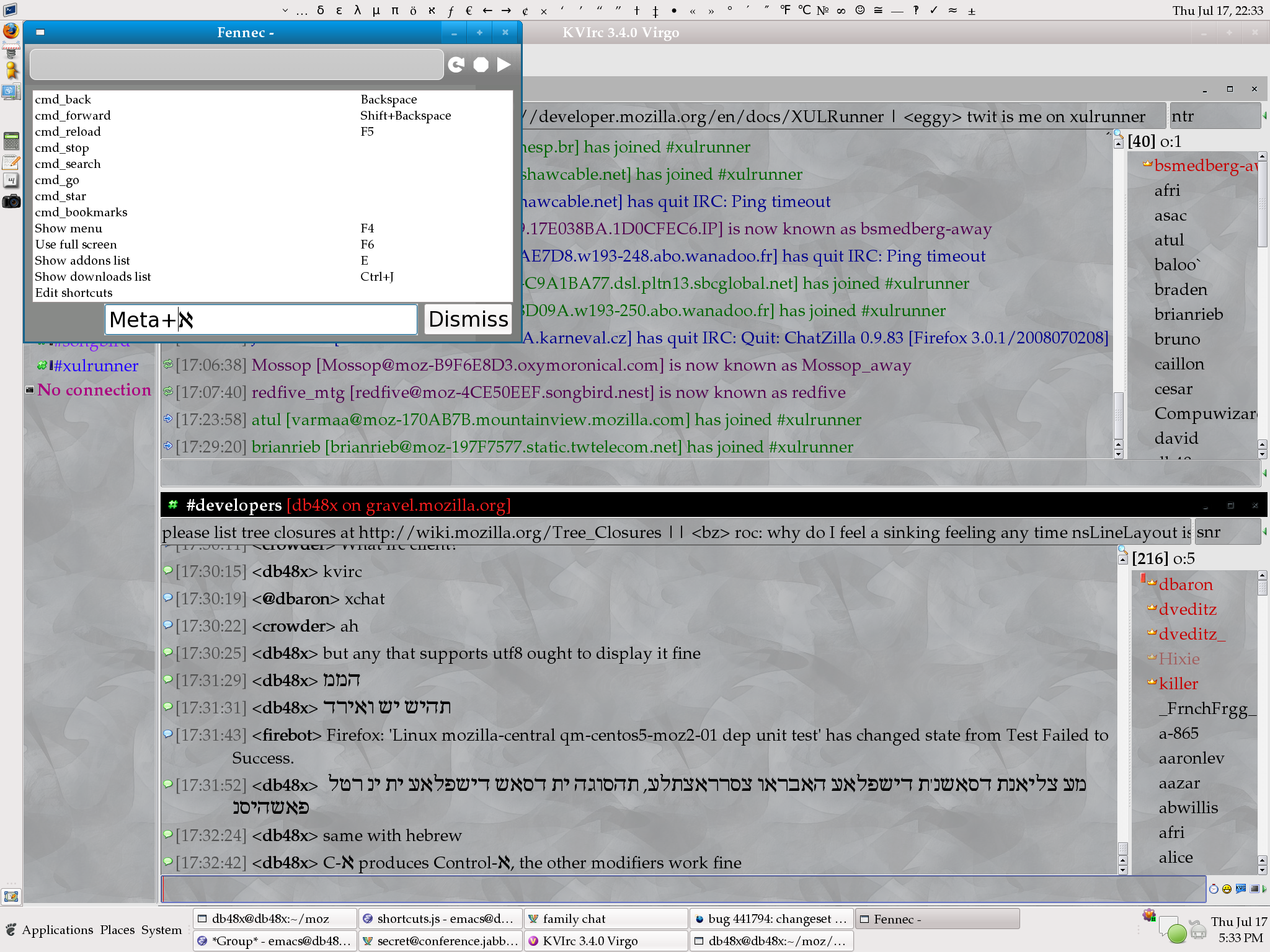
Task: Switch to the family chat taskbar window
Action: pos(606,919)
